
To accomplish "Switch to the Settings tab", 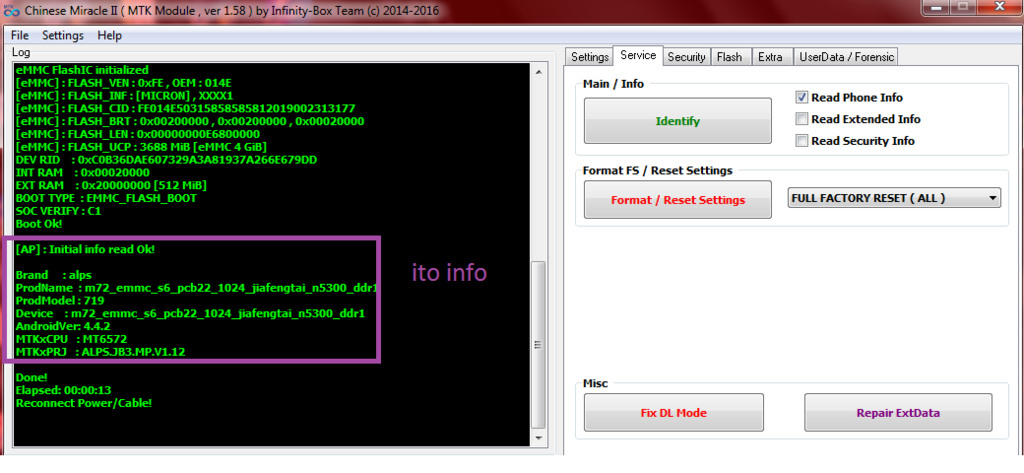I will point(589,57).
